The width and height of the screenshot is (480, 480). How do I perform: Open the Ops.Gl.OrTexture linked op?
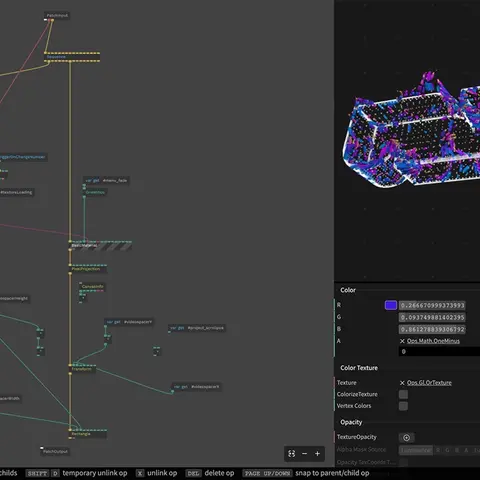click(429, 383)
